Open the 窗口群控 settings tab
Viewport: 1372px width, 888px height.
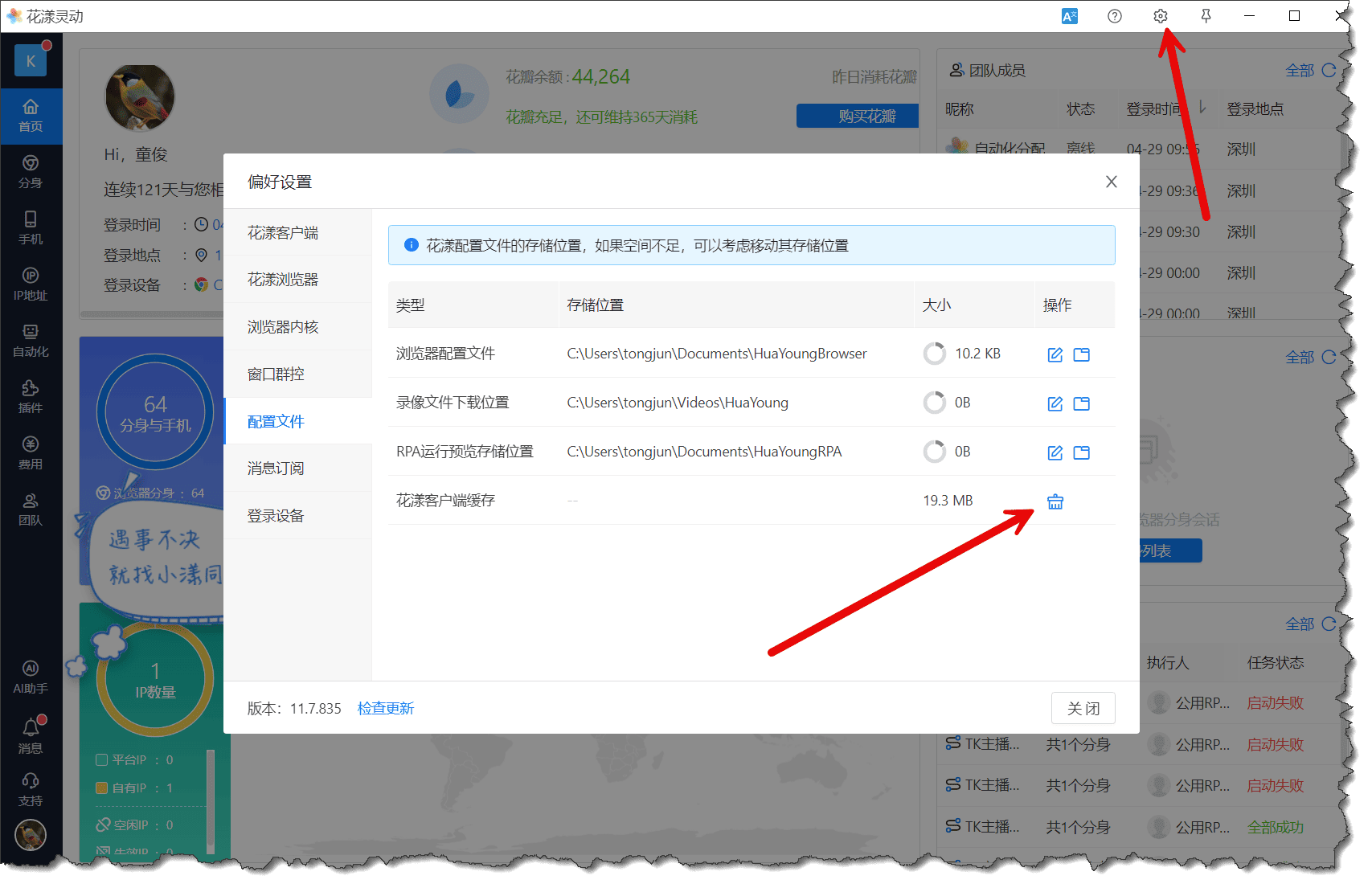(x=276, y=374)
